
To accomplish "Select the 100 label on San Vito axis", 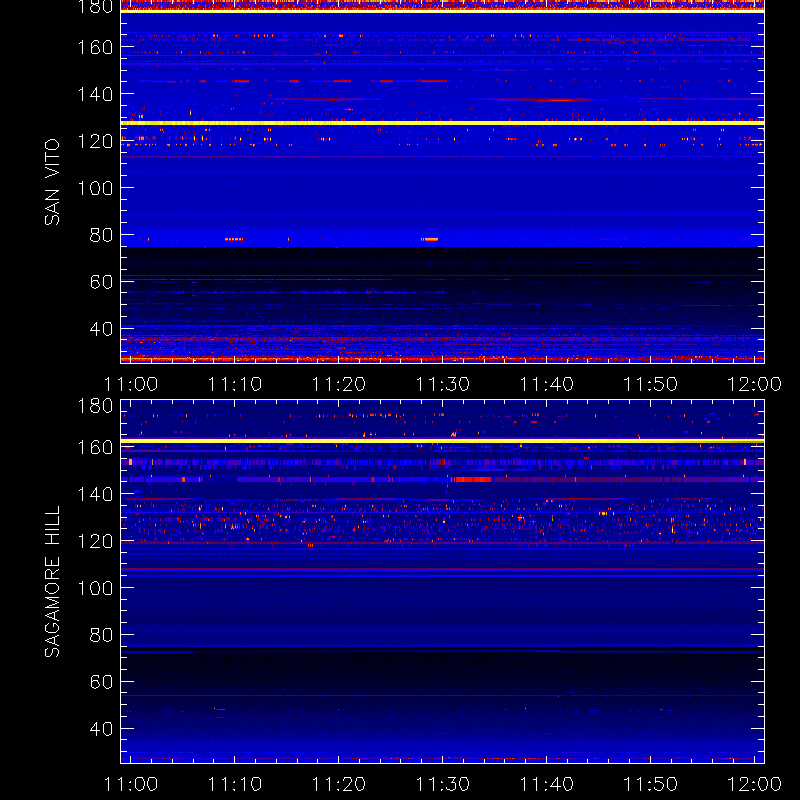I will [x=95, y=188].
